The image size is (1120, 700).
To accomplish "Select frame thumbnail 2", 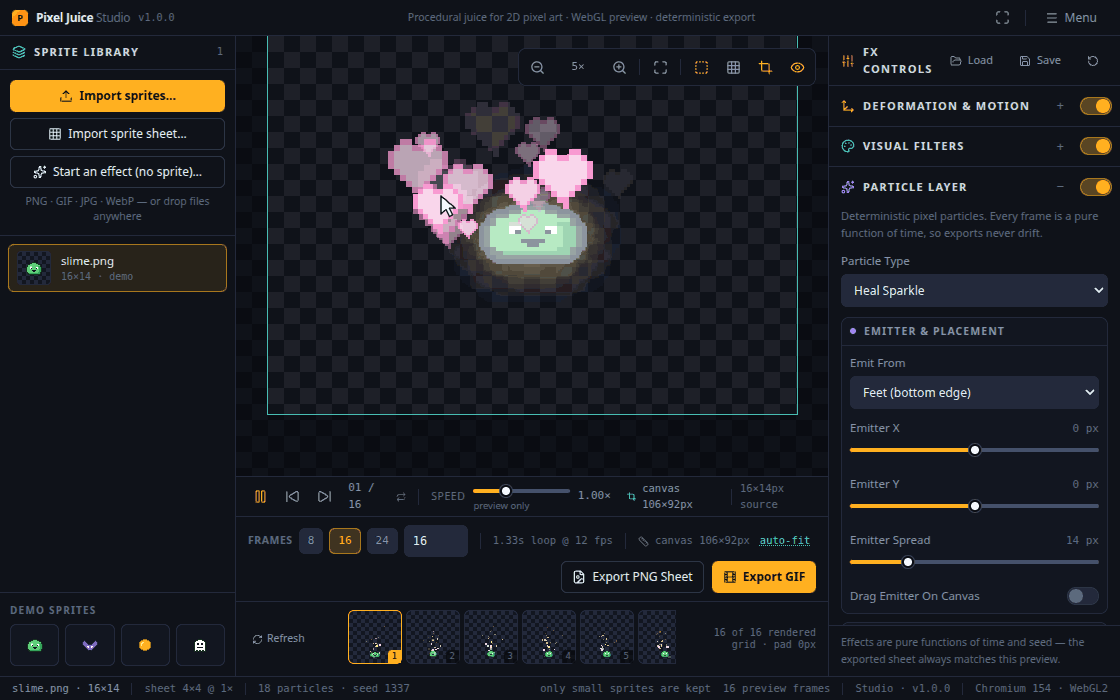I will pyautogui.click(x=433, y=637).
